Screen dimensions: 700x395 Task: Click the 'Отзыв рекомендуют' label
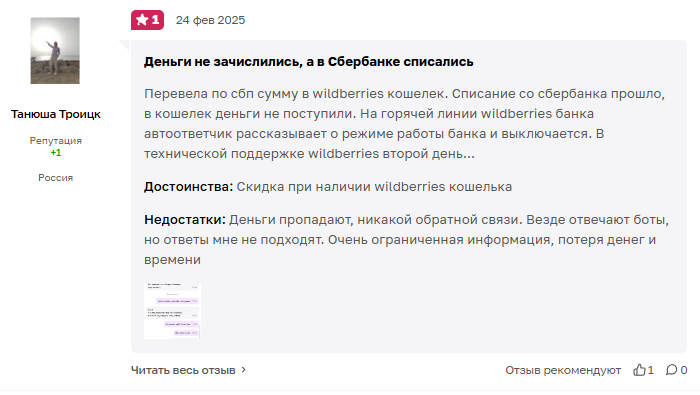pyautogui.click(x=563, y=370)
